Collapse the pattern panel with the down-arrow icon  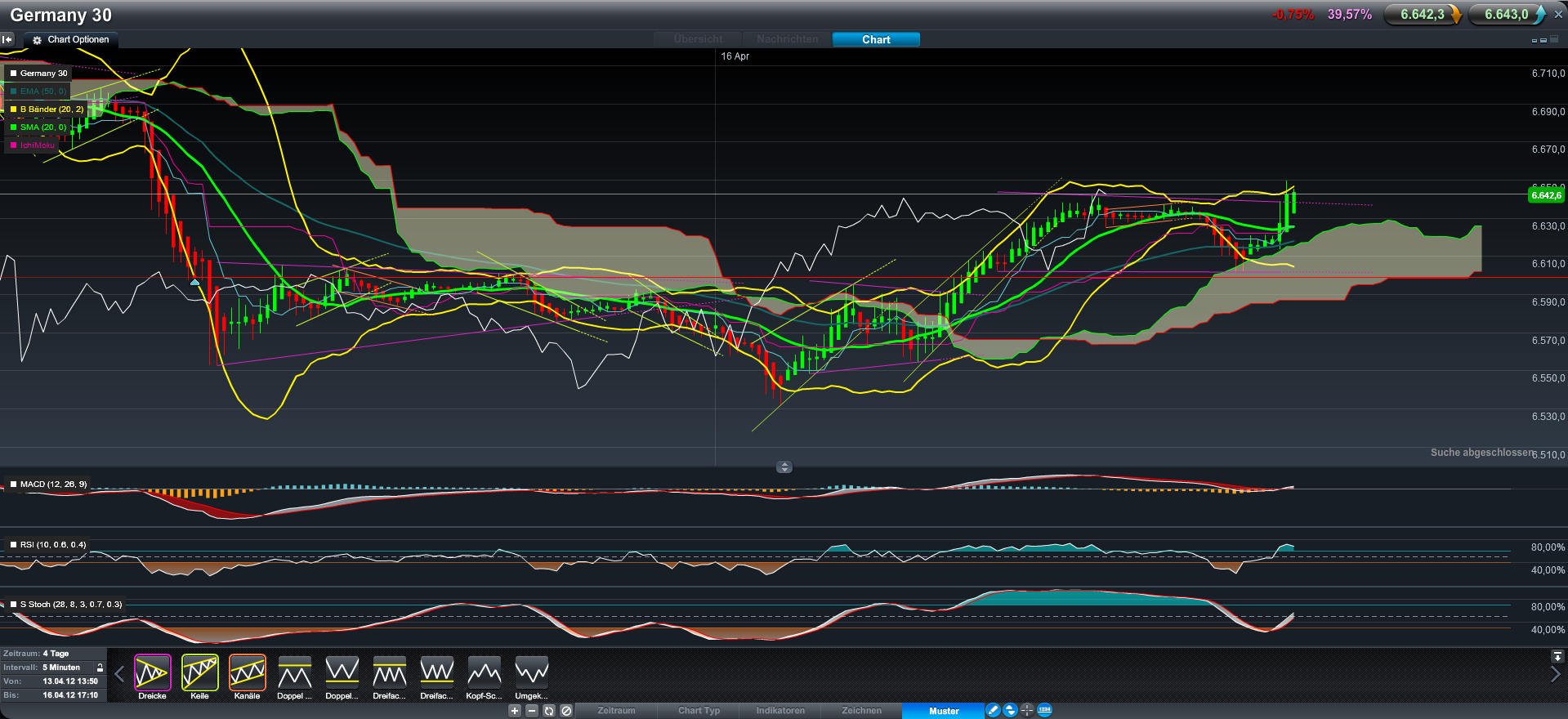click(1557, 656)
